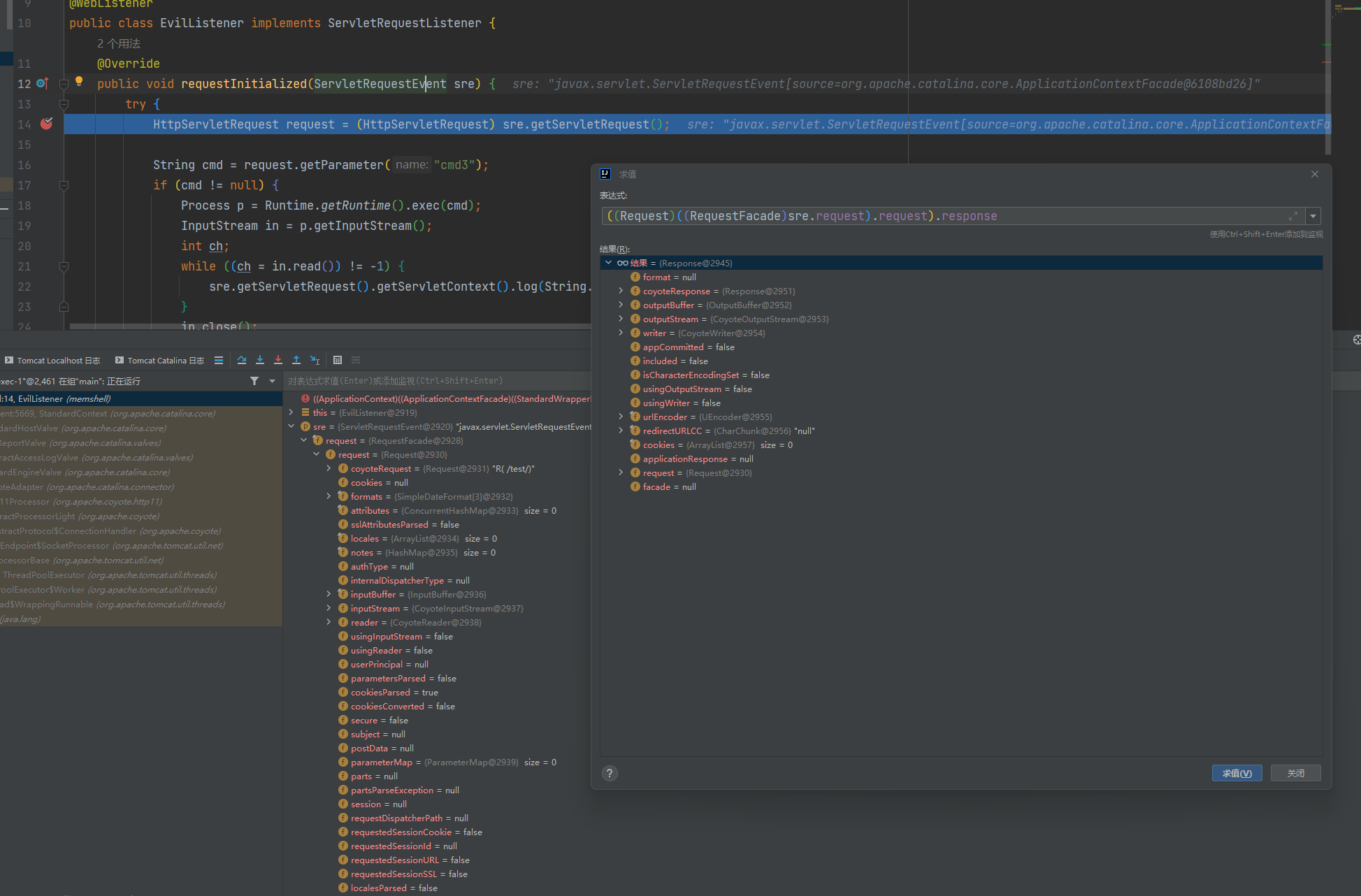Image resolution: width=1361 pixels, height=896 pixels.
Task: Click the facade = null result row
Action: pos(961,486)
